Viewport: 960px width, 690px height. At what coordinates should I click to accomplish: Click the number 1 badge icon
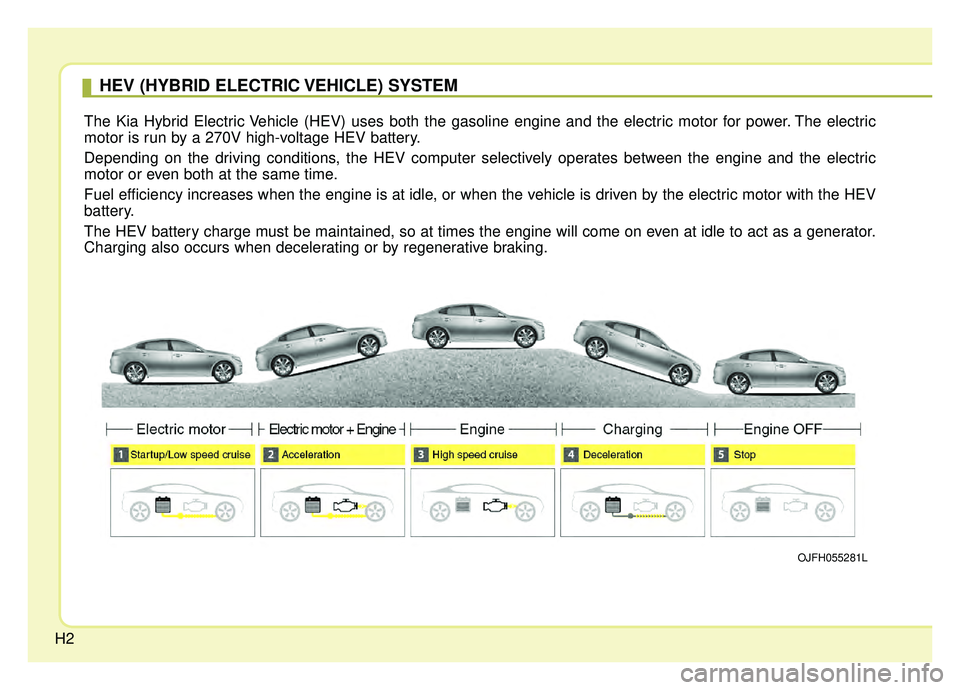click(121, 455)
